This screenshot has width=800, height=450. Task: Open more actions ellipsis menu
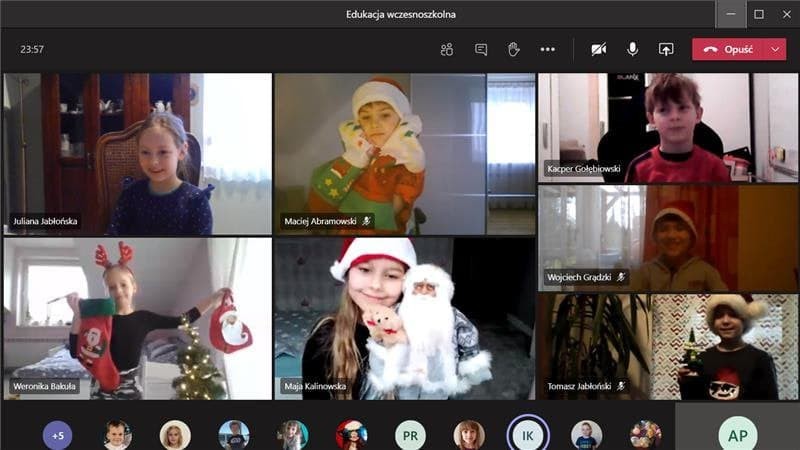tap(547, 49)
